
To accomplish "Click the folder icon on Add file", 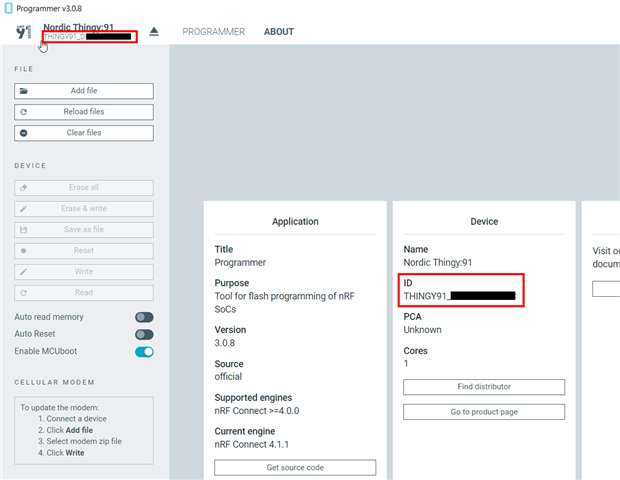I will pyautogui.click(x=24, y=91).
